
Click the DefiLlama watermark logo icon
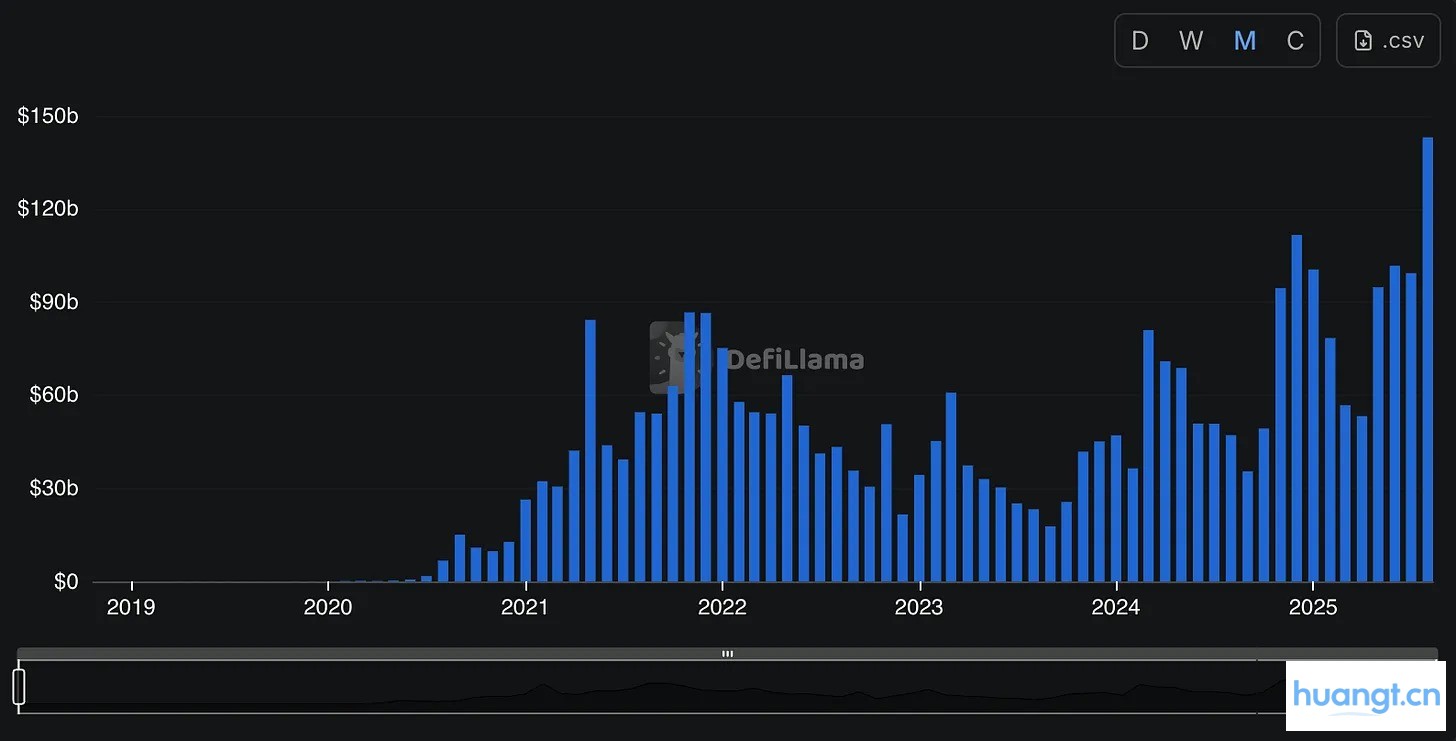click(674, 358)
